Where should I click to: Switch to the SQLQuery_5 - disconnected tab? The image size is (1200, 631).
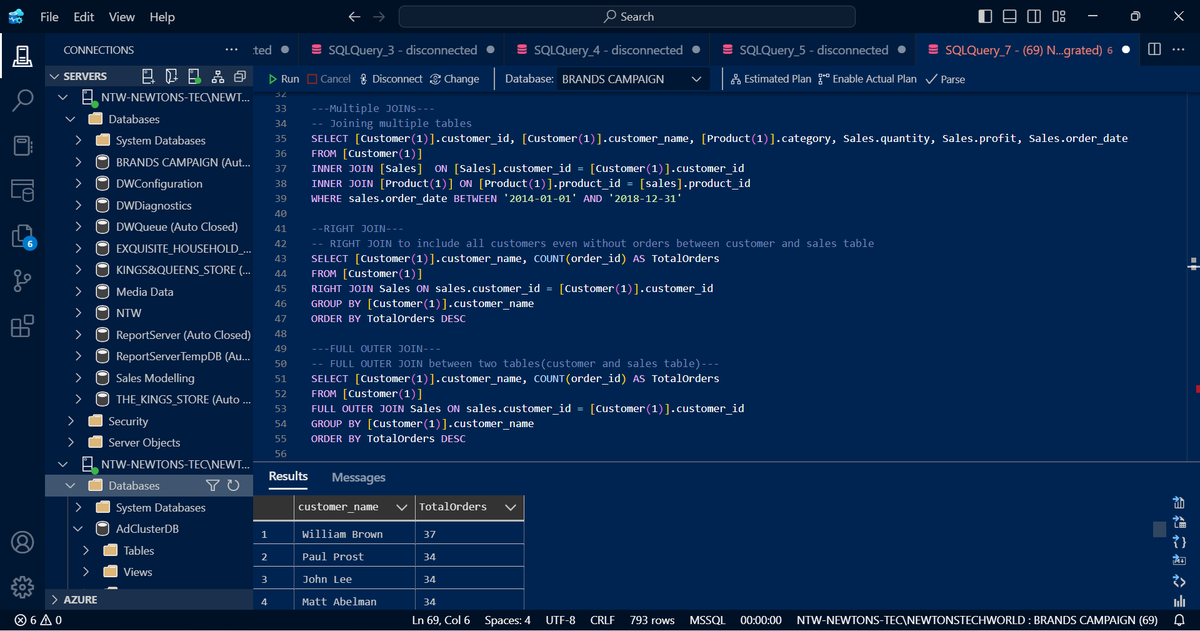[814, 50]
